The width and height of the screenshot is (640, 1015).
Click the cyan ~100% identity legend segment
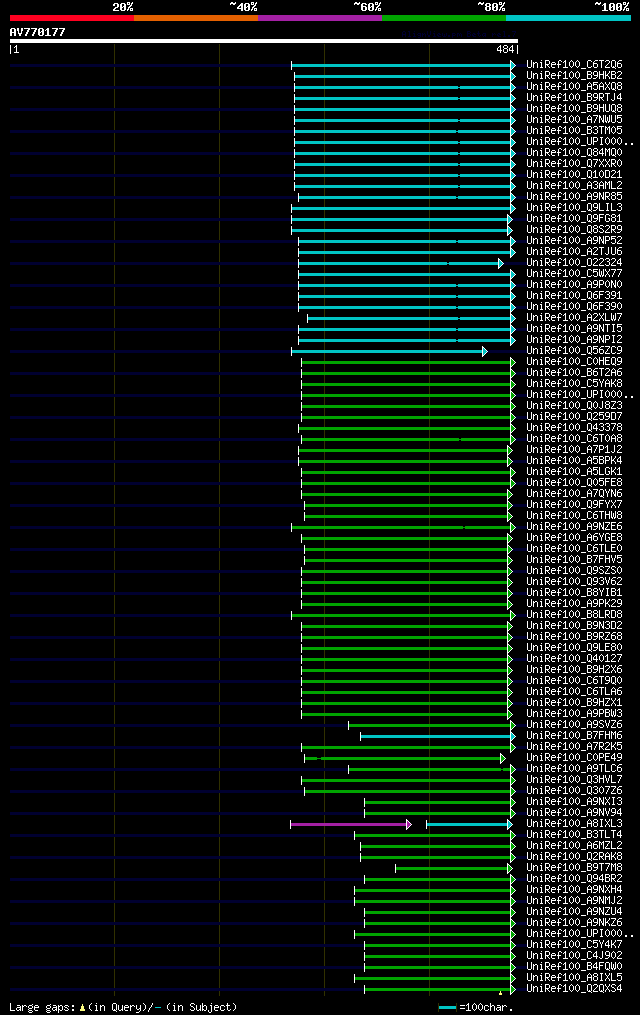coord(568,18)
